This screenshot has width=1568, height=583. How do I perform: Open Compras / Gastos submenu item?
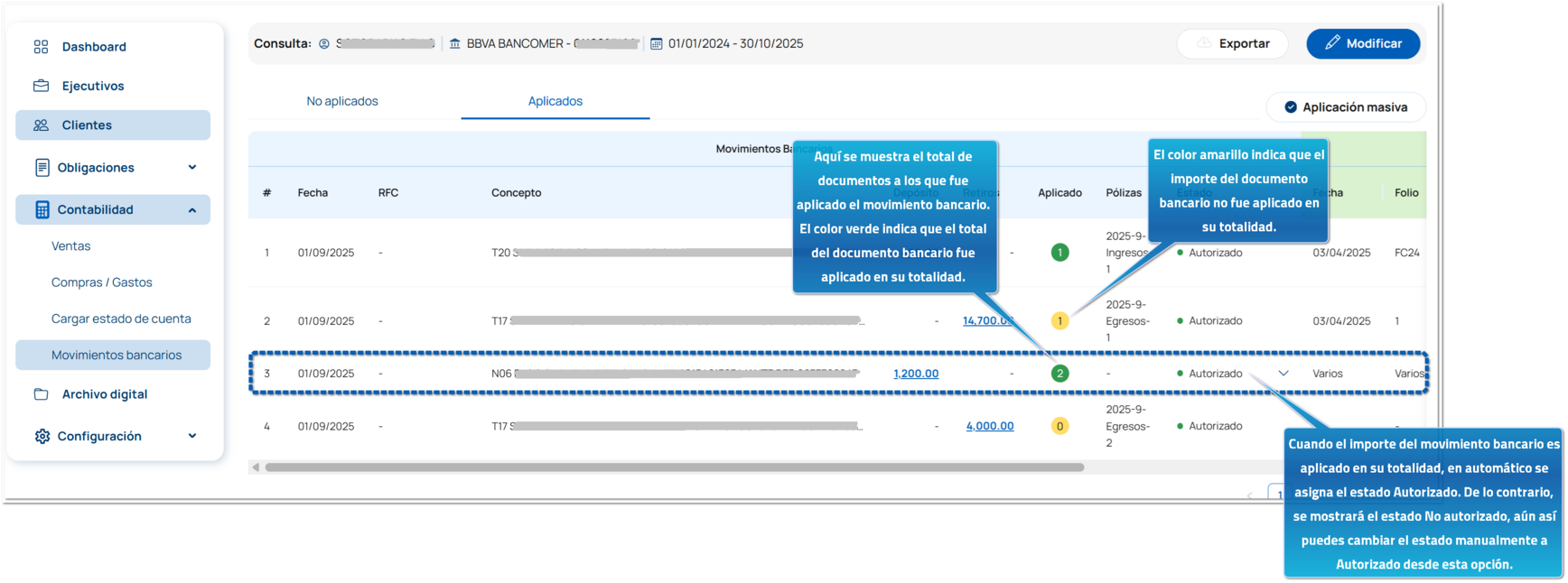pos(102,282)
